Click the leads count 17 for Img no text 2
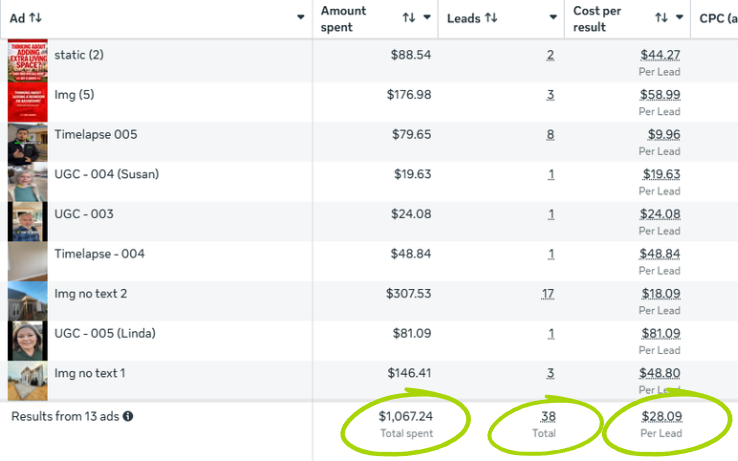Viewport: 738px width, 461px height. click(548, 294)
